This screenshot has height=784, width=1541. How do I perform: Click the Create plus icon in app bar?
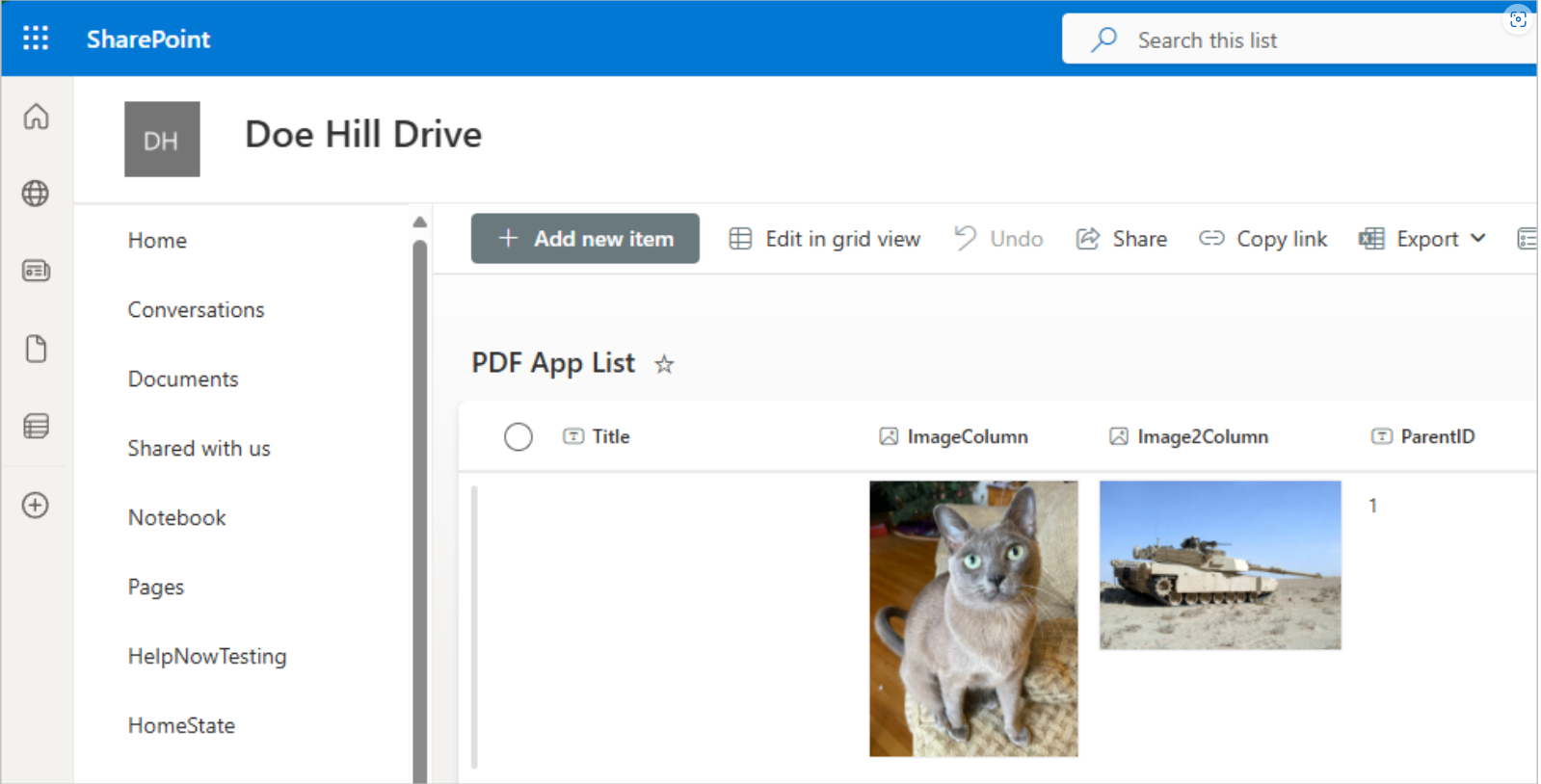pyautogui.click(x=36, y=505)
